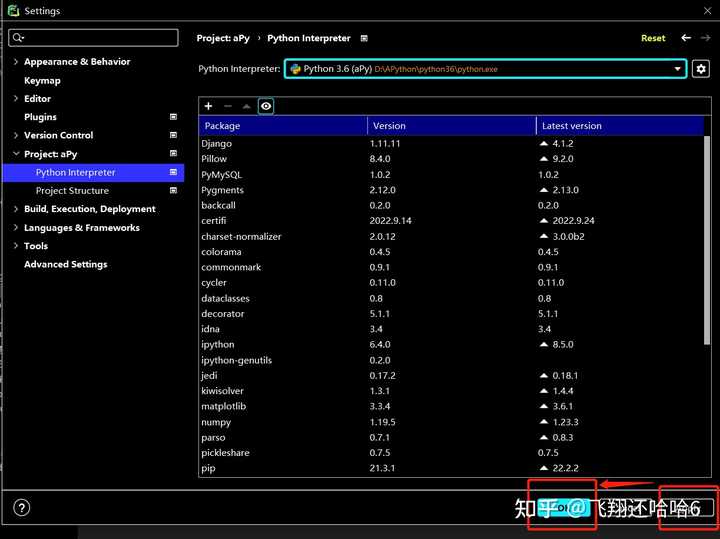Image resolution: width=720 pixels, height=539 pixels.
Task: Sort by Latest version column header
Action: click(620, 126)
